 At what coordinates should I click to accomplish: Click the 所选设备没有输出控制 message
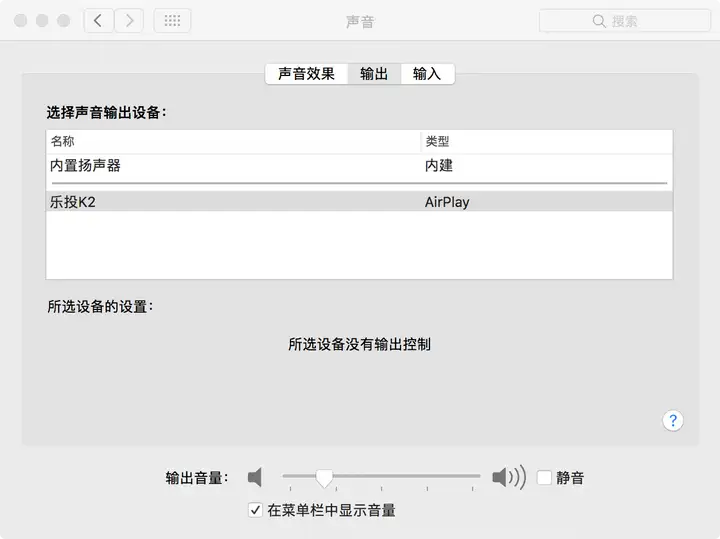(360, 344)
